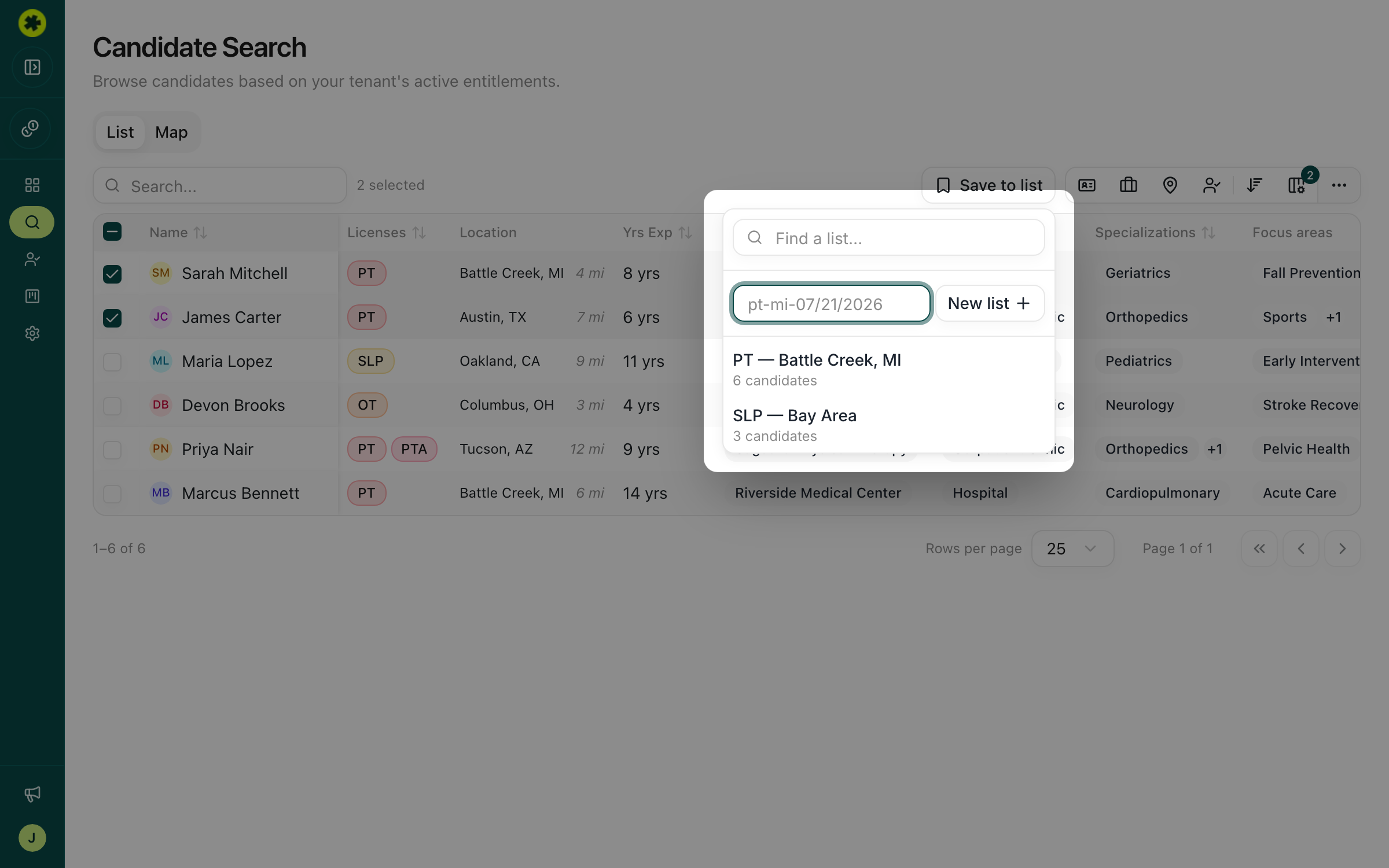Click the briefcase filter icon

coord(1129,185)
